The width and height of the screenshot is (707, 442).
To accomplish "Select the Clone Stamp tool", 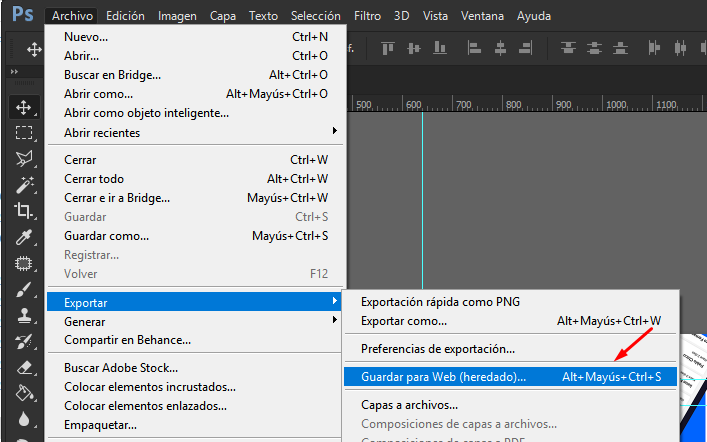I will 24,316.
